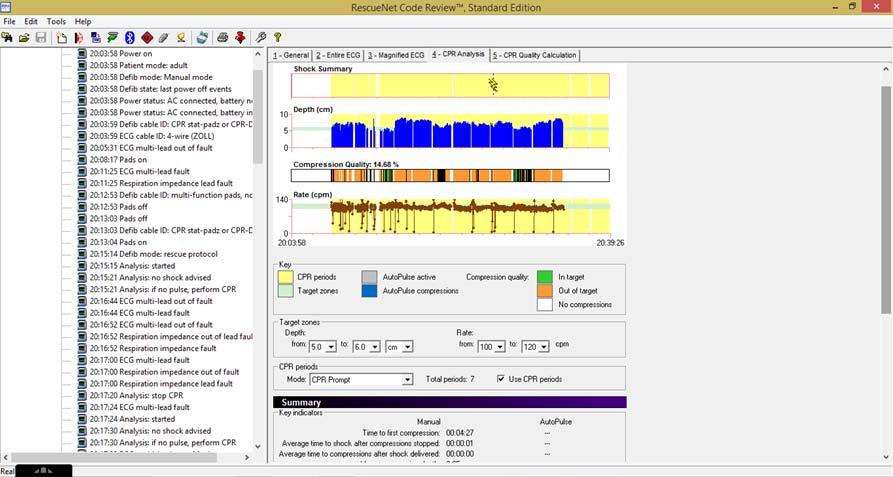The width and height of the screenshot is (893, 477).
Task: Click the blue device download icon
Action: coord(96,38)
